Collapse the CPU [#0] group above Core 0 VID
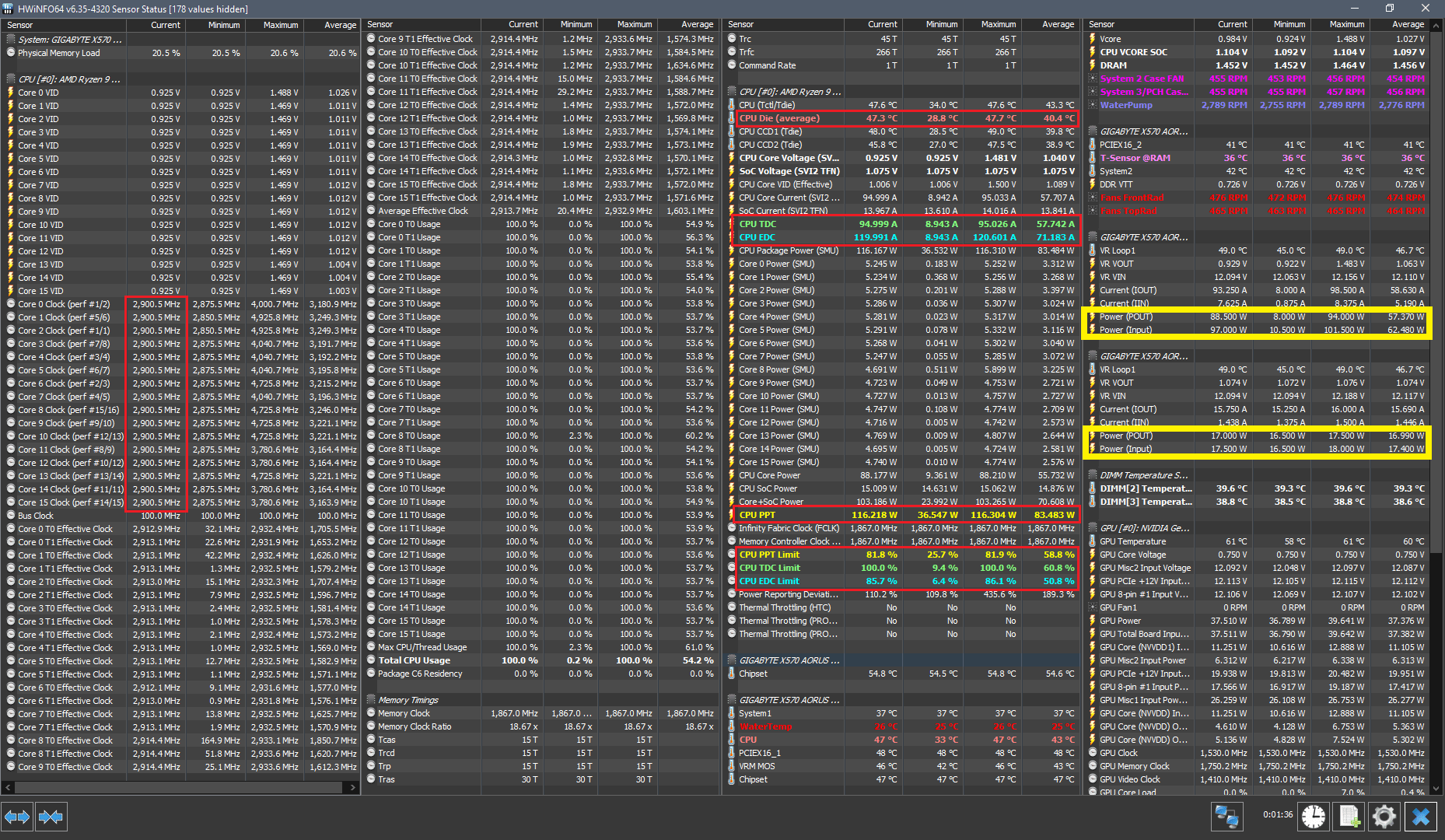 click(x=11, y=79)
